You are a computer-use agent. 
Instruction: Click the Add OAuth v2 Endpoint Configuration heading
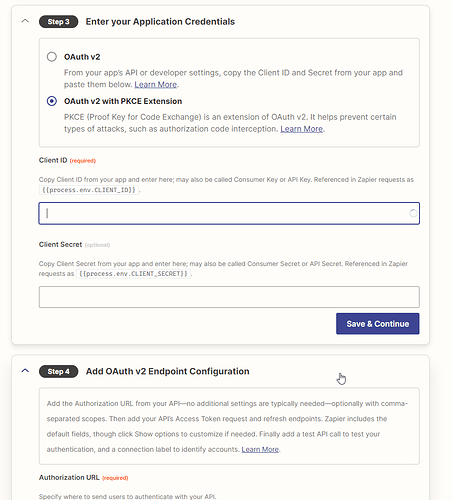coord(167,371)
